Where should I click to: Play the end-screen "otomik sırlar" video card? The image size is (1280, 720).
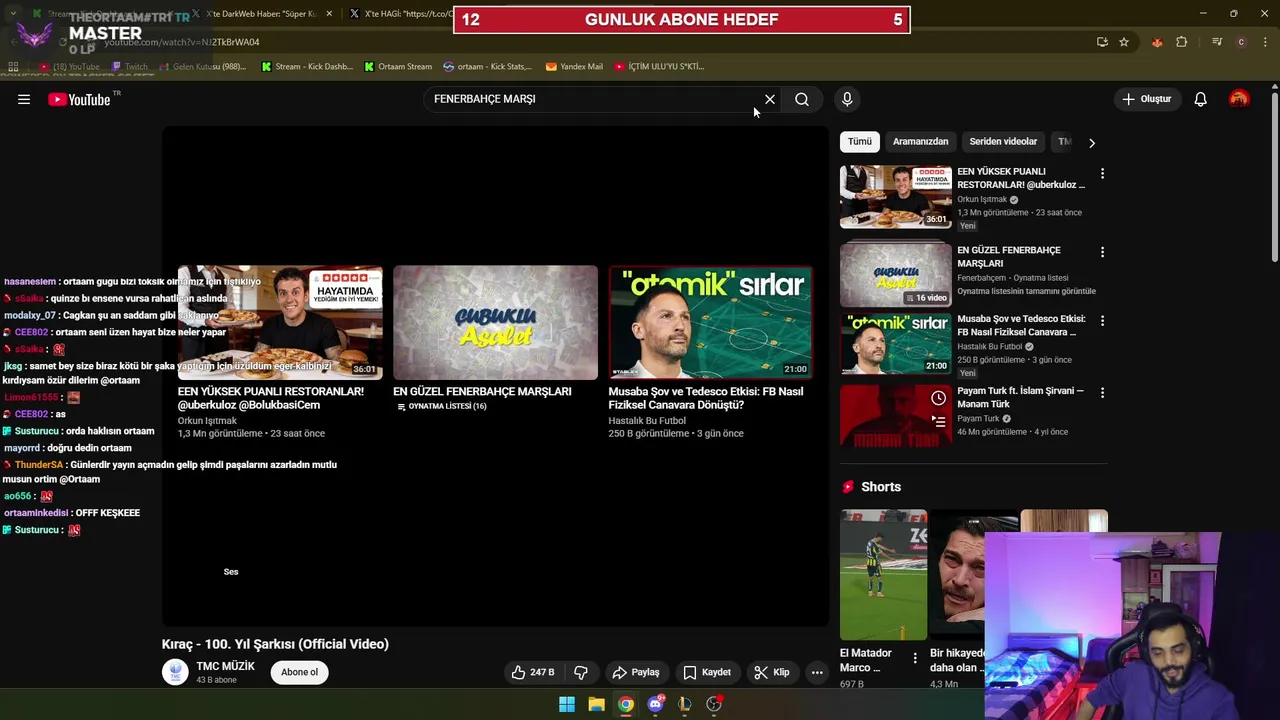coord(710,322)
